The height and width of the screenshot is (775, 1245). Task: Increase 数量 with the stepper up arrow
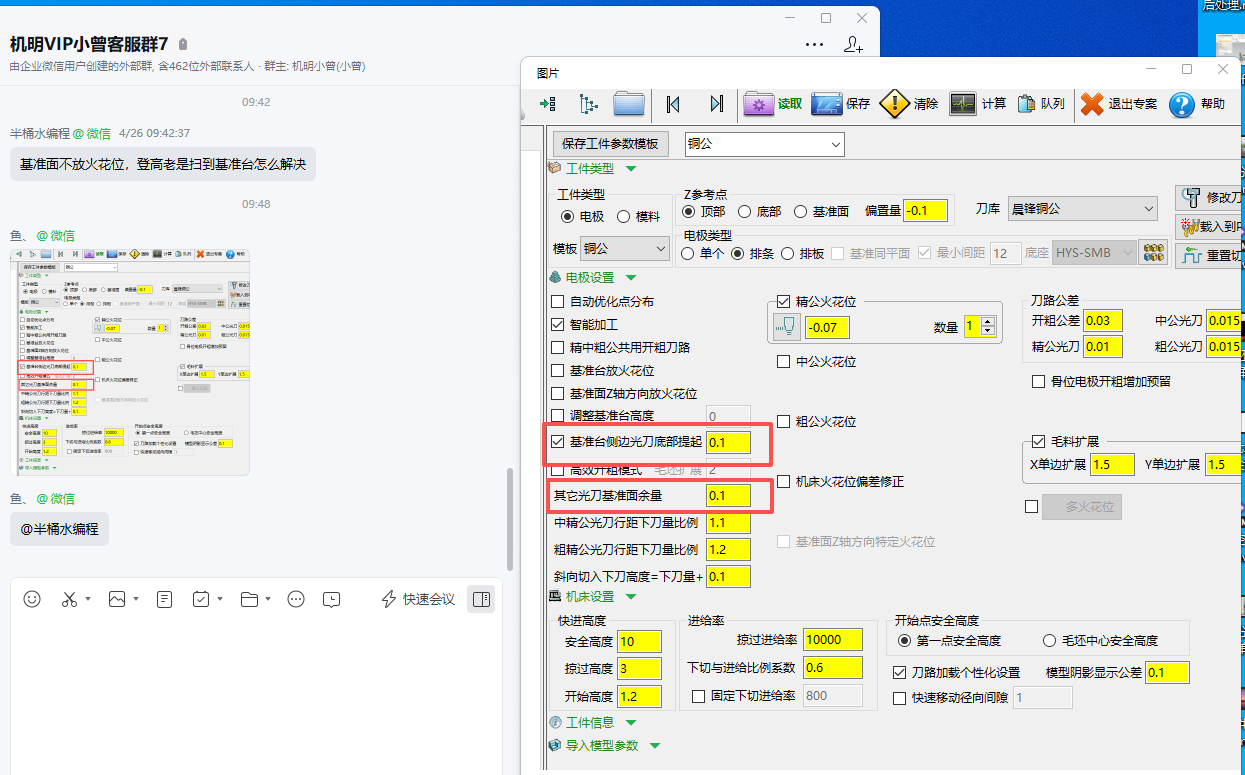pos(989,321)
